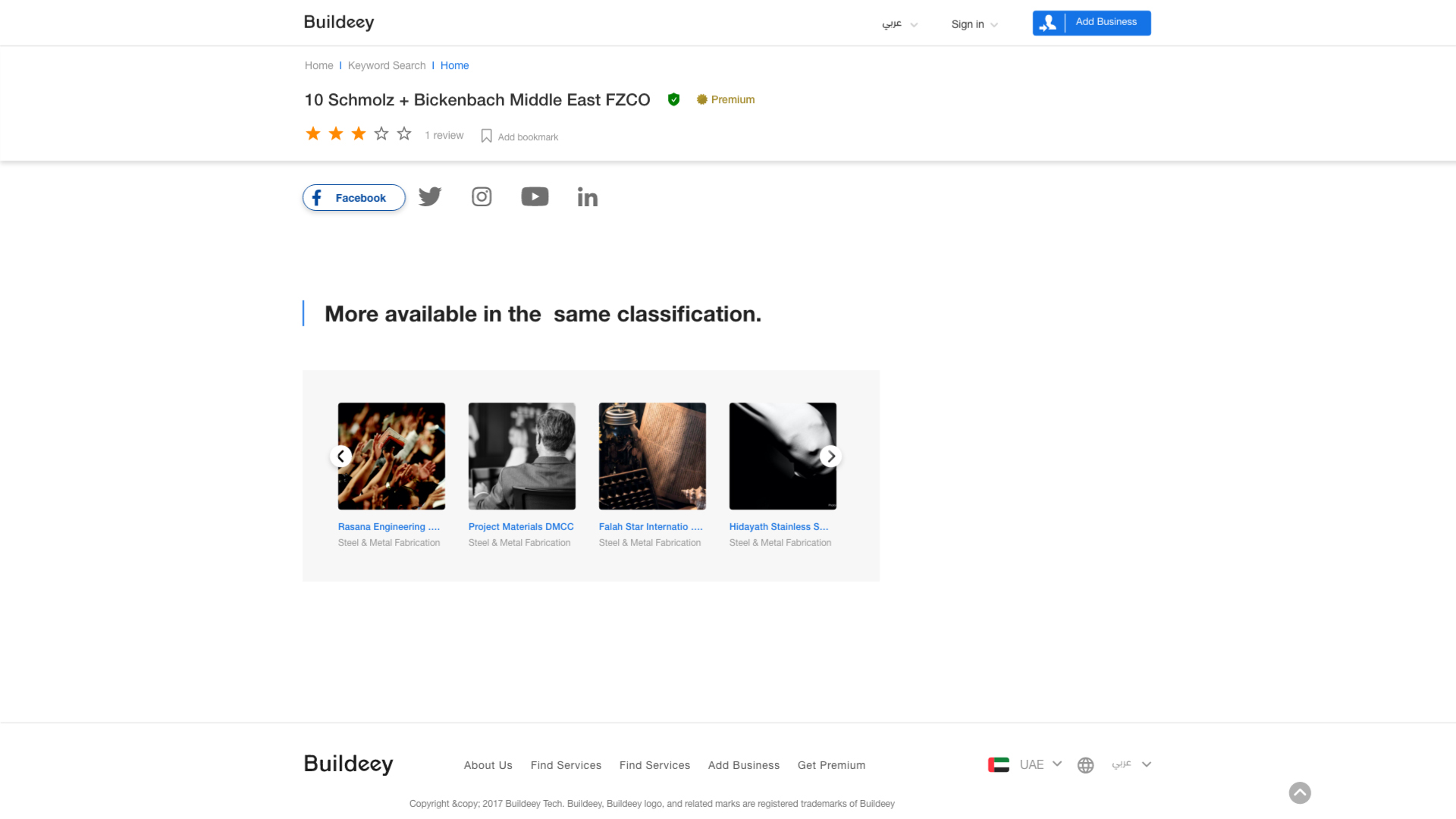
Task: Open About Us in footer menu
Action: pyautogui.click(x=488, y=765)
